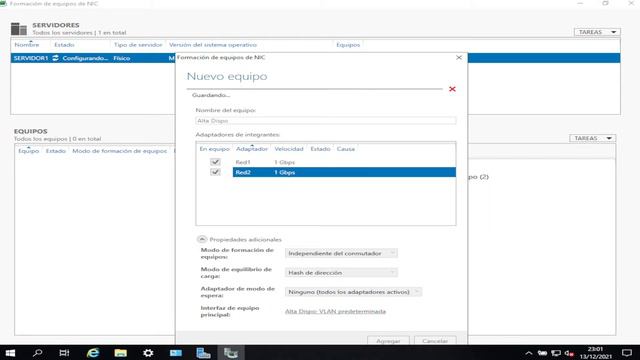Click the servers icon next to SERVIDORES

(19, 29)
